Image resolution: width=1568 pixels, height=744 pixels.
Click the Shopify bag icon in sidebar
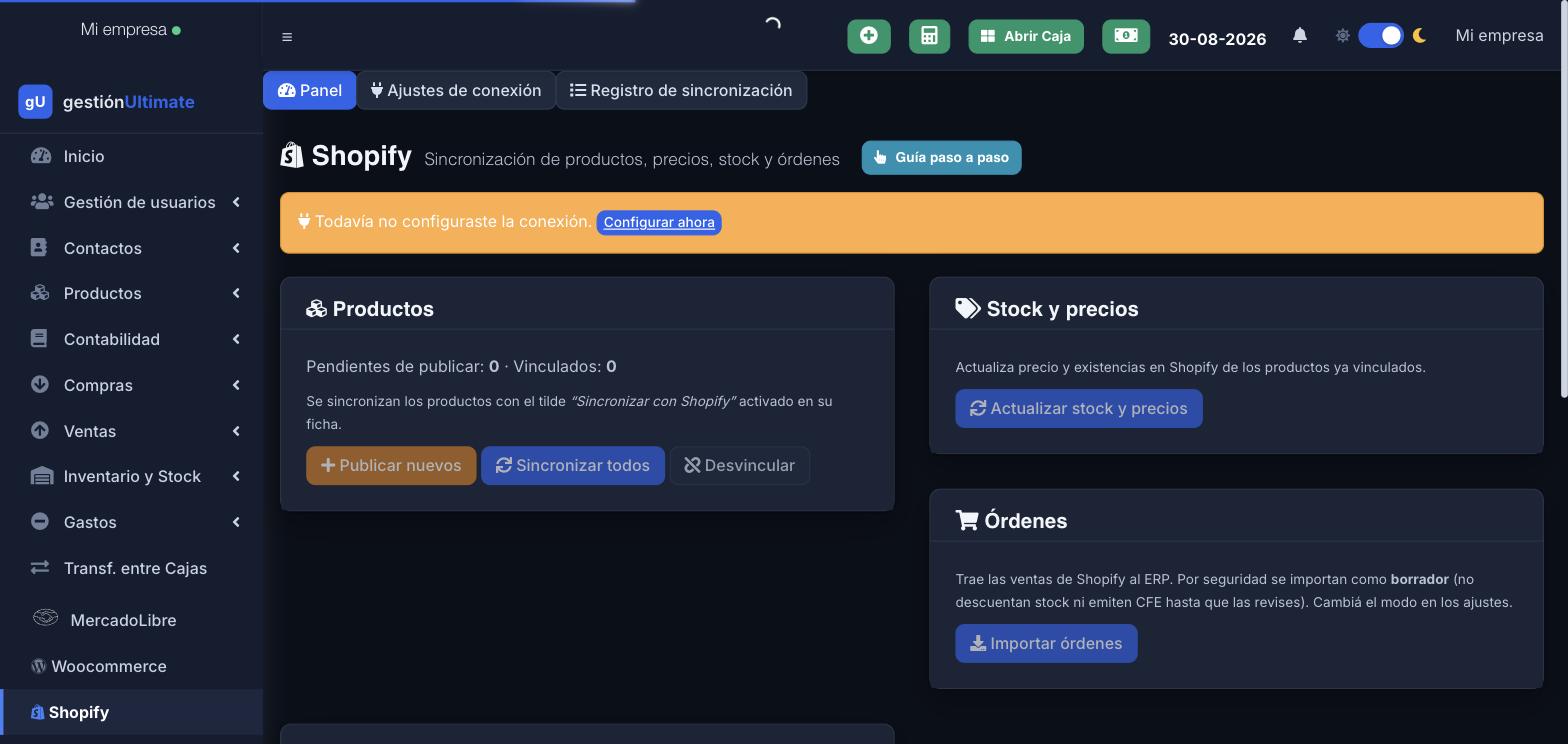pos(37,712)
